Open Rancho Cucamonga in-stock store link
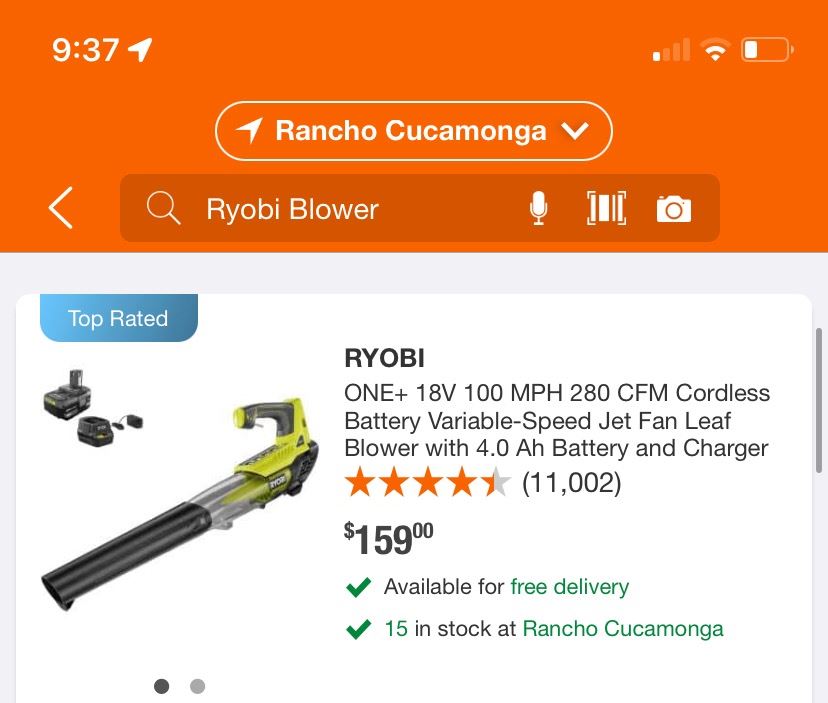 point(623,629)
